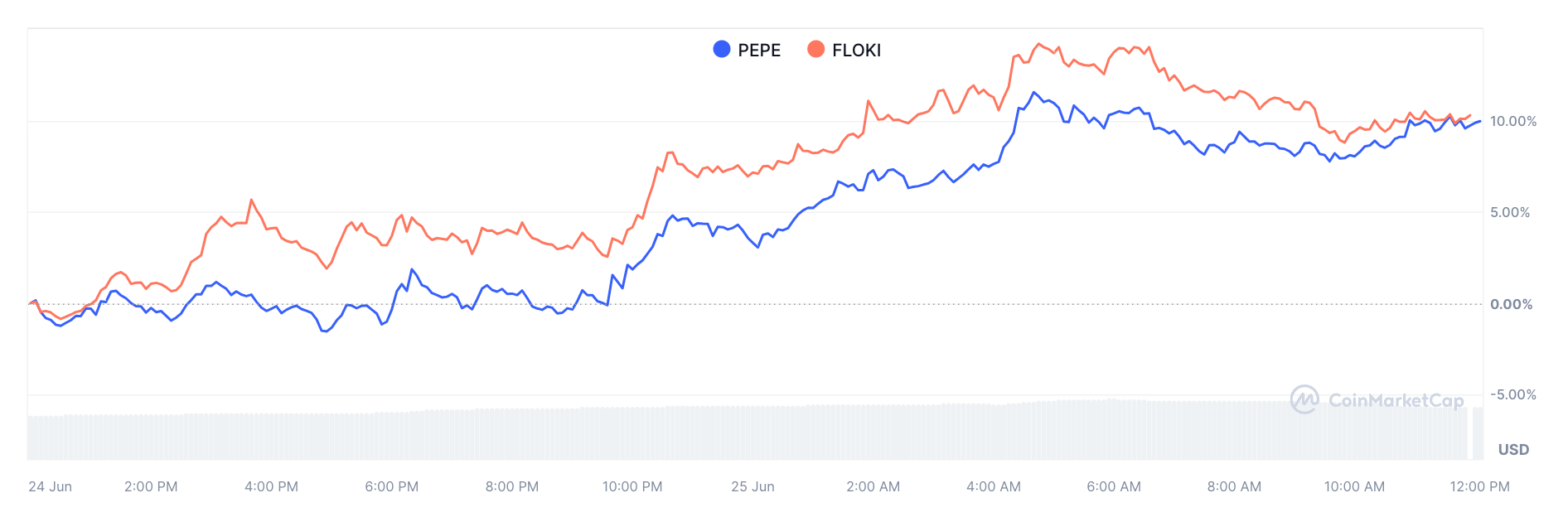Click the CoinMarketCap logo icon
Viewport: 1568px width, 517px height.
pos(1304,399)
